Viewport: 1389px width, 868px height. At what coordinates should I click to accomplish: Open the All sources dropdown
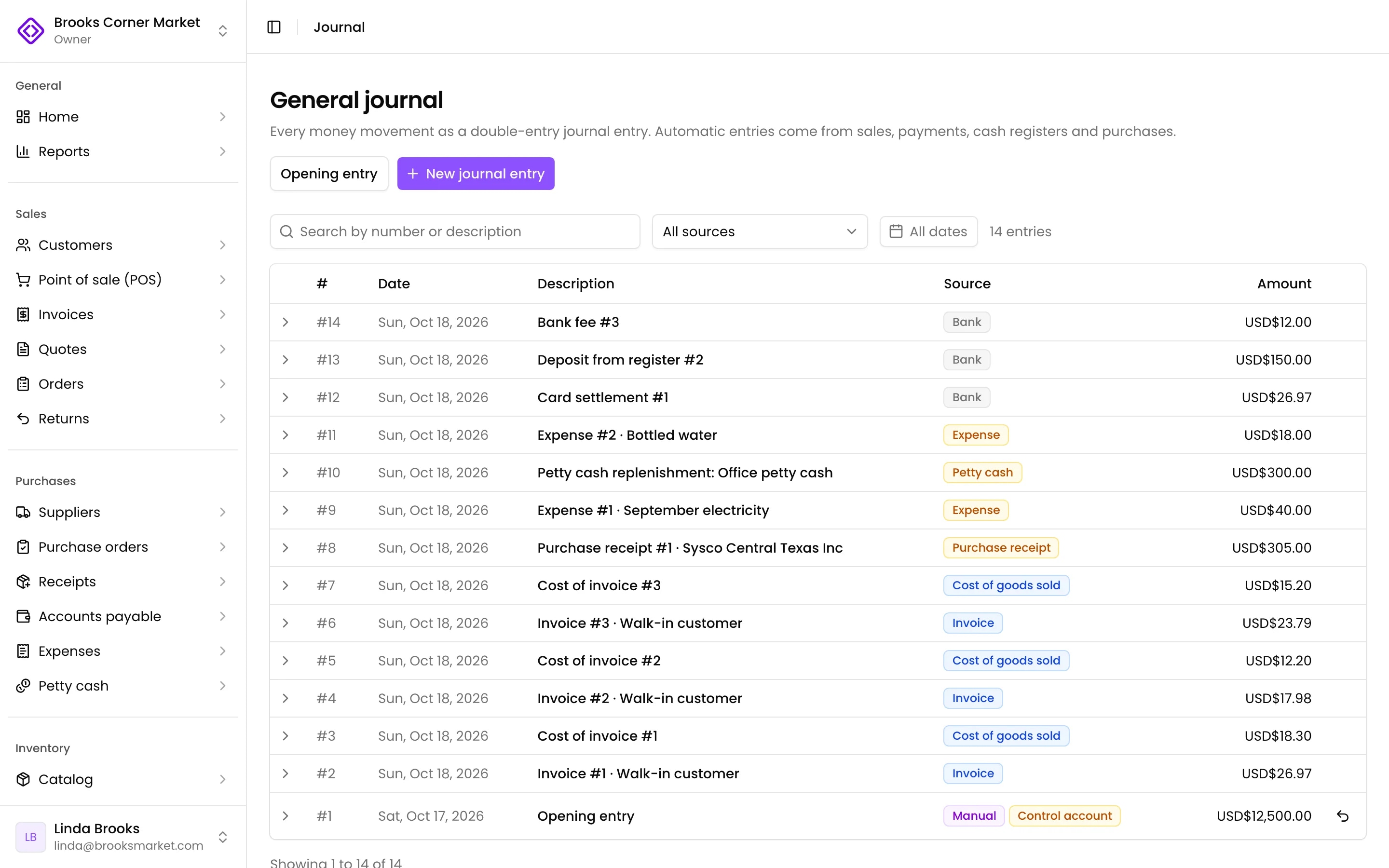[759, 231]
